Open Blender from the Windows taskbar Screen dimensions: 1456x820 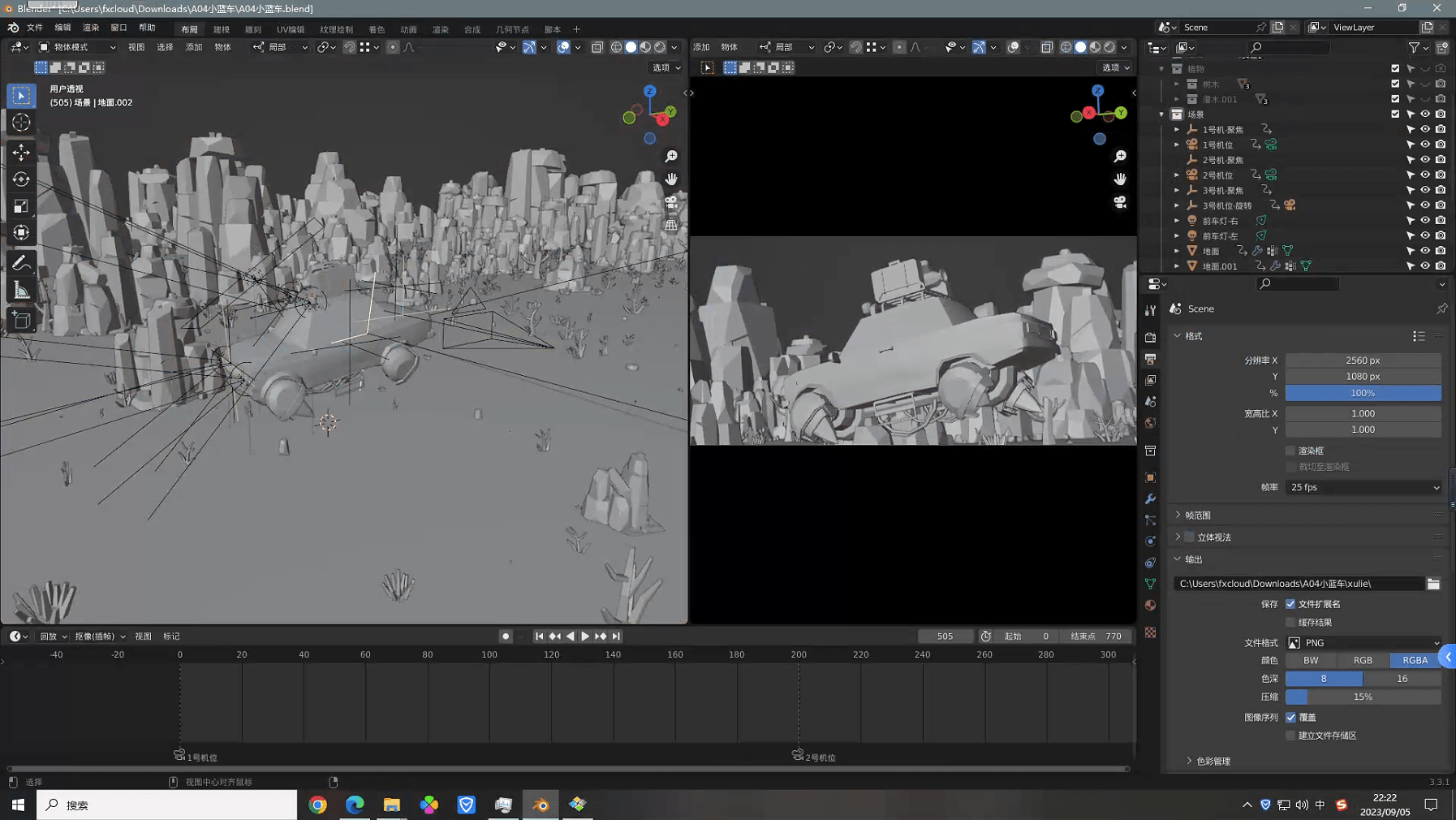click(541, 805)
